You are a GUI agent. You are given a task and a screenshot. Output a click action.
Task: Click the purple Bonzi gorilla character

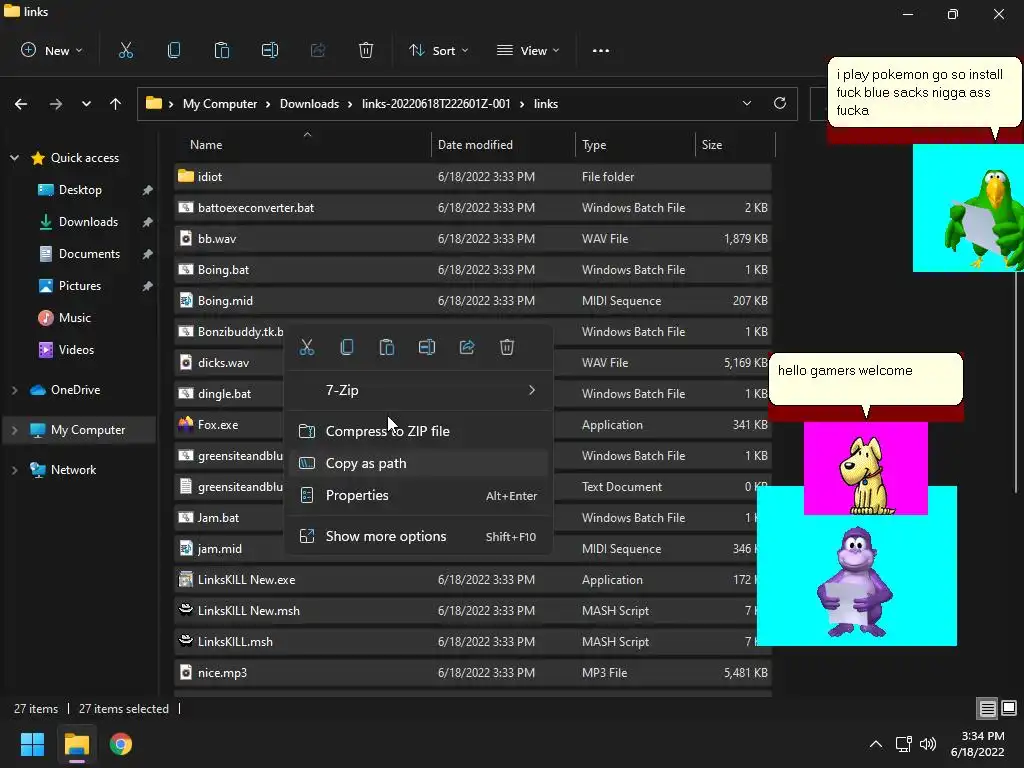854,583
